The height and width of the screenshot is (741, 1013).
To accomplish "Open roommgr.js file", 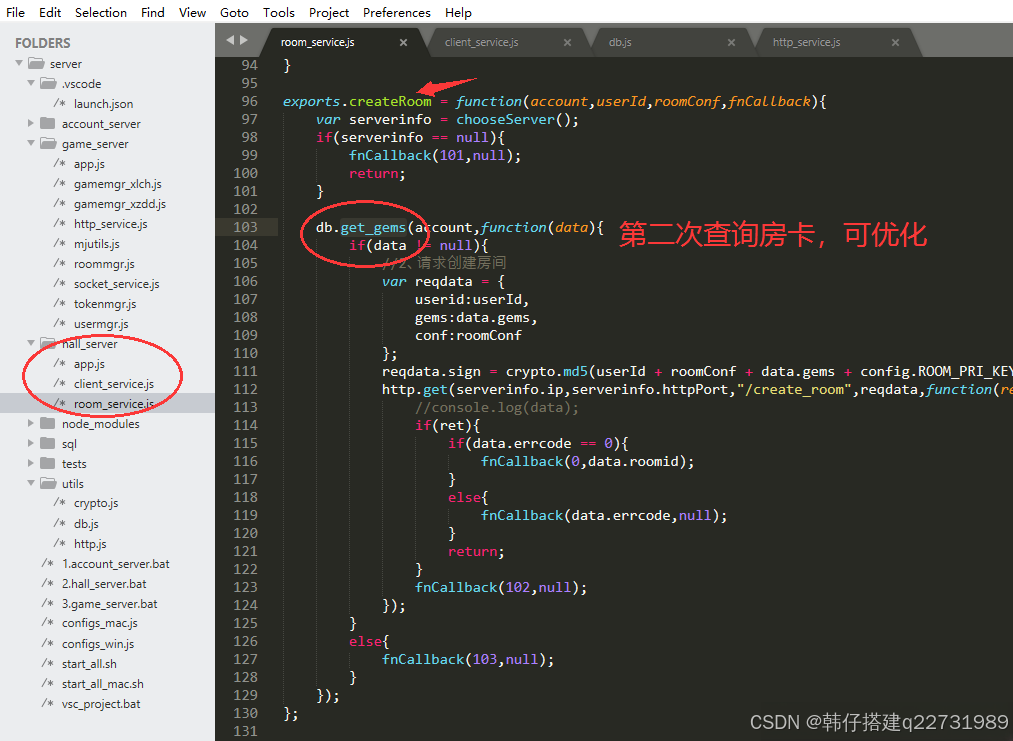I will 104,264.
